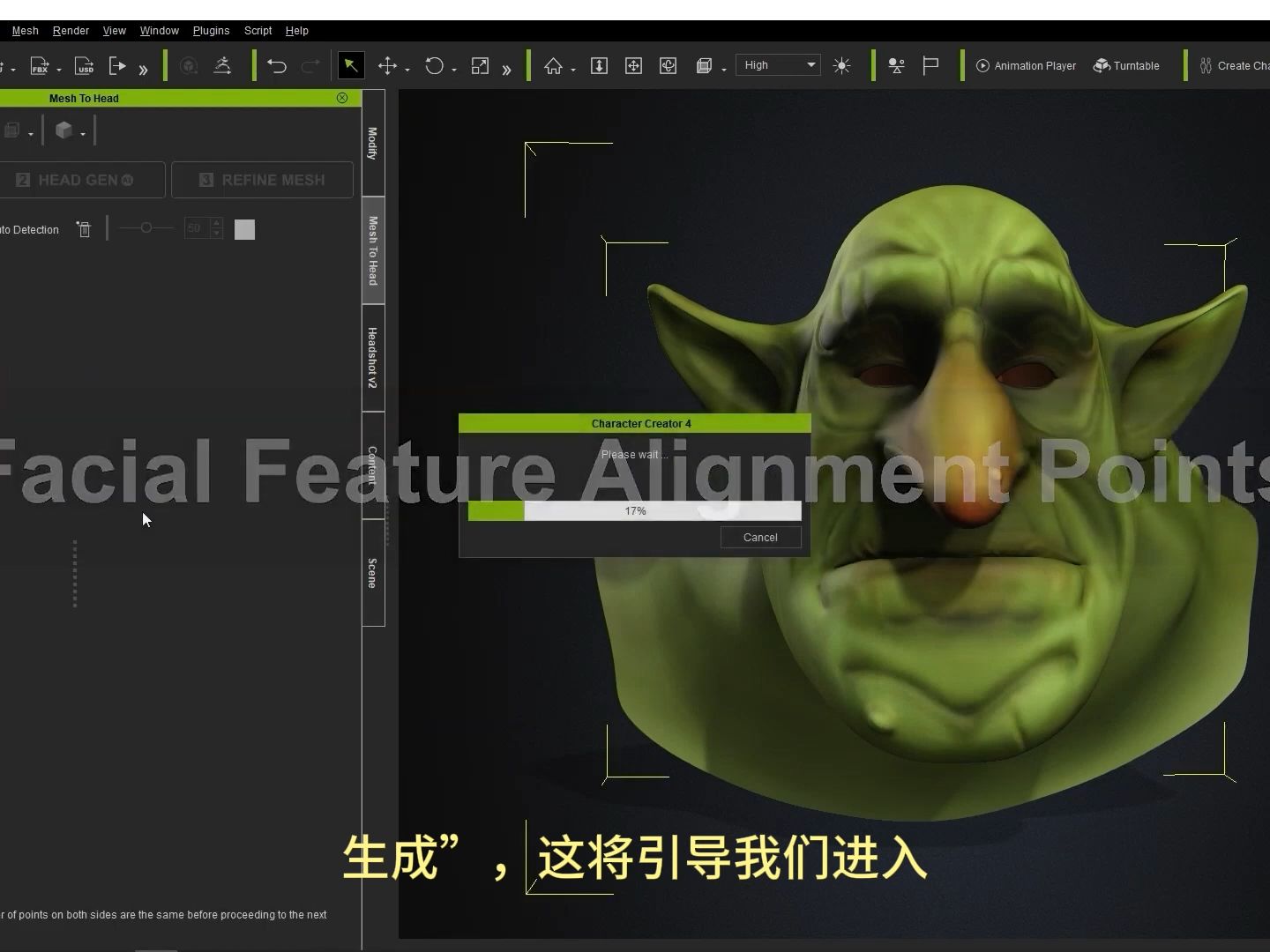Image resolution: width=1270 pixels, height=952 pixels.
Task: Click the HEAD GEN step button
Action: pos(82,180)
